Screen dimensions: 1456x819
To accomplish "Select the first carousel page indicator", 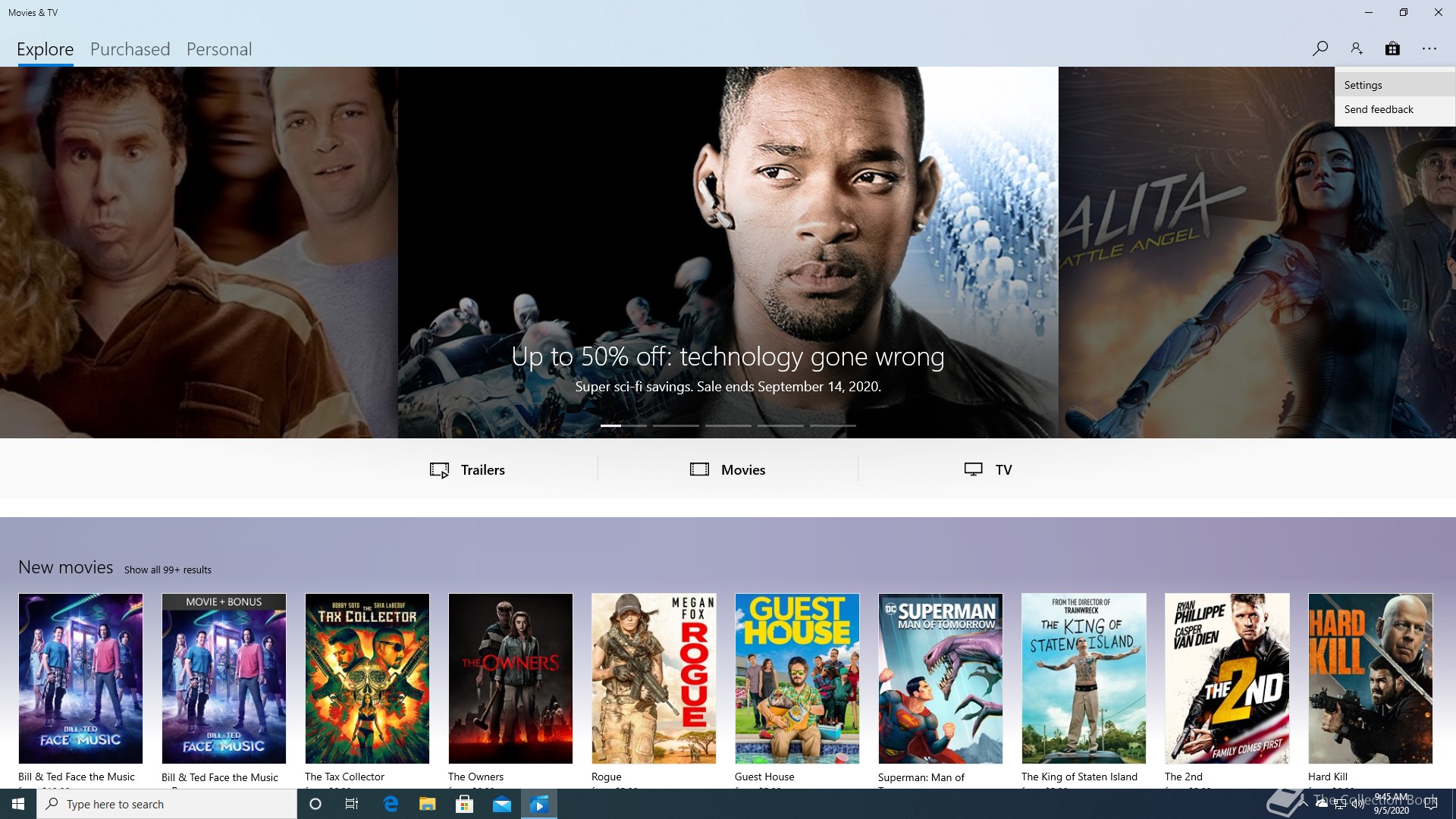I will [x=623, y=425].
